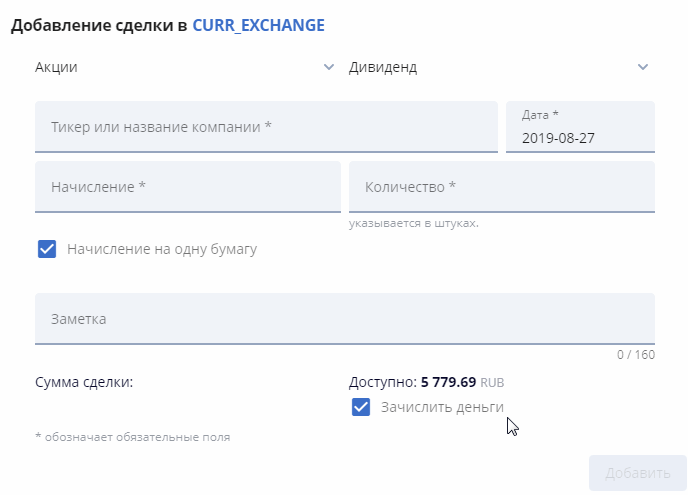The image size is (688, 495).
Task: Focus the Заметка note field
Action: [345, 319]
